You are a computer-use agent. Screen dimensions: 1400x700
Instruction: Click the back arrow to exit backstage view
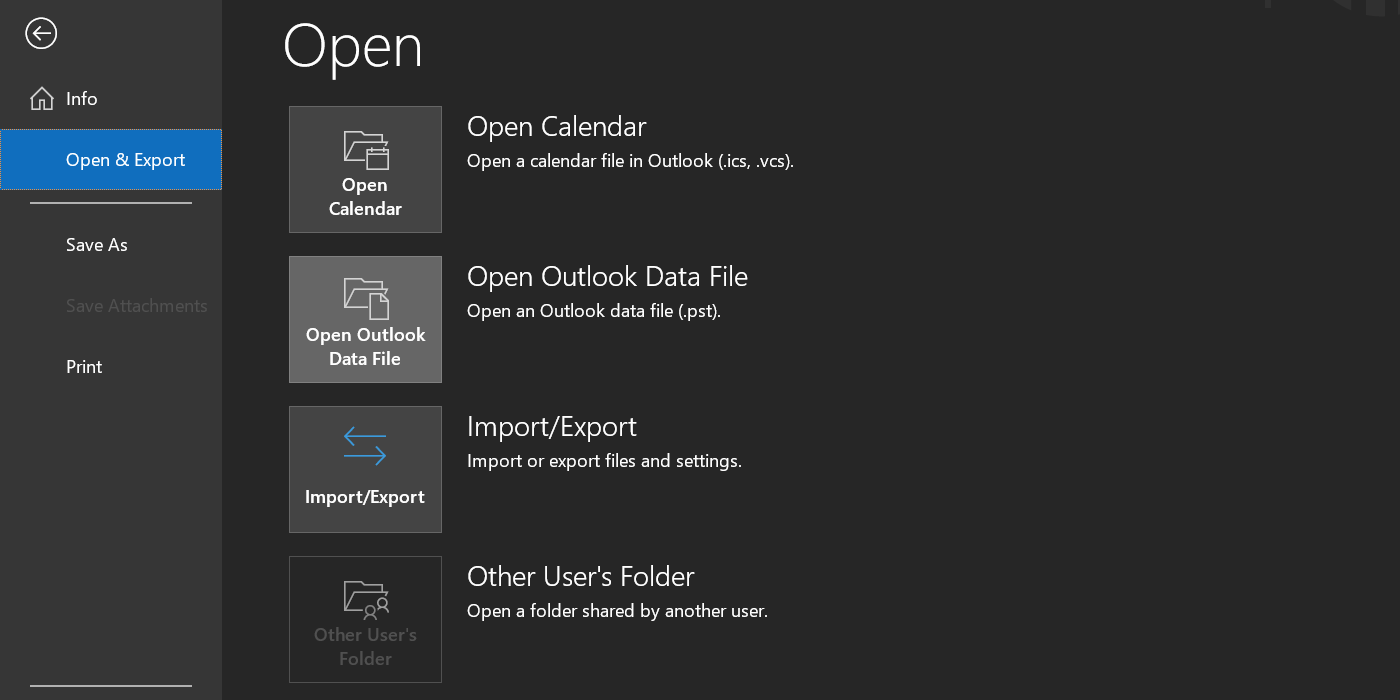(41, 33)
